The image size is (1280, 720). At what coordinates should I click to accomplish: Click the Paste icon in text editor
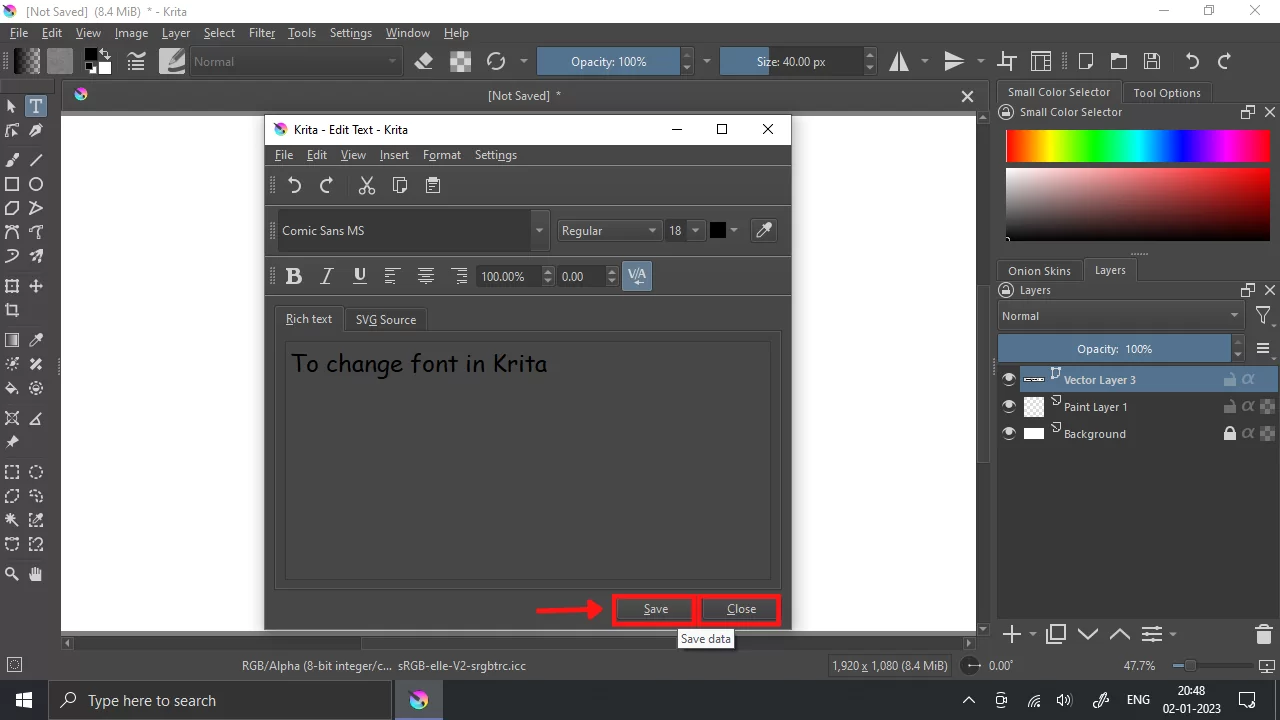433,185
